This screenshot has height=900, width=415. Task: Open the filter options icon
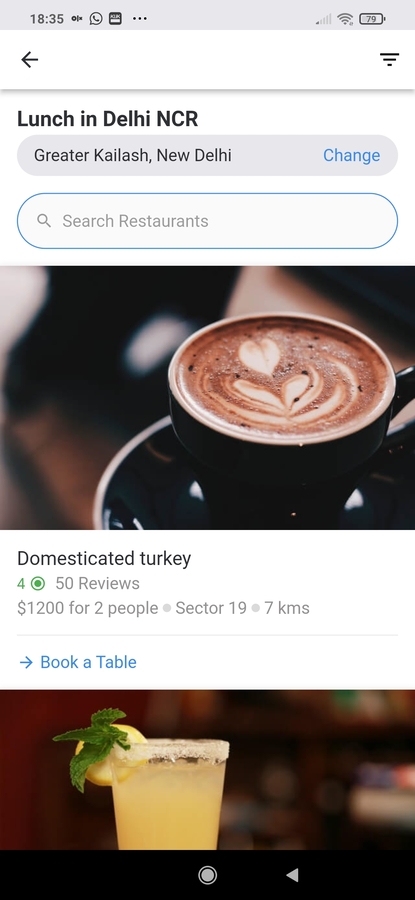click(389, 60)
